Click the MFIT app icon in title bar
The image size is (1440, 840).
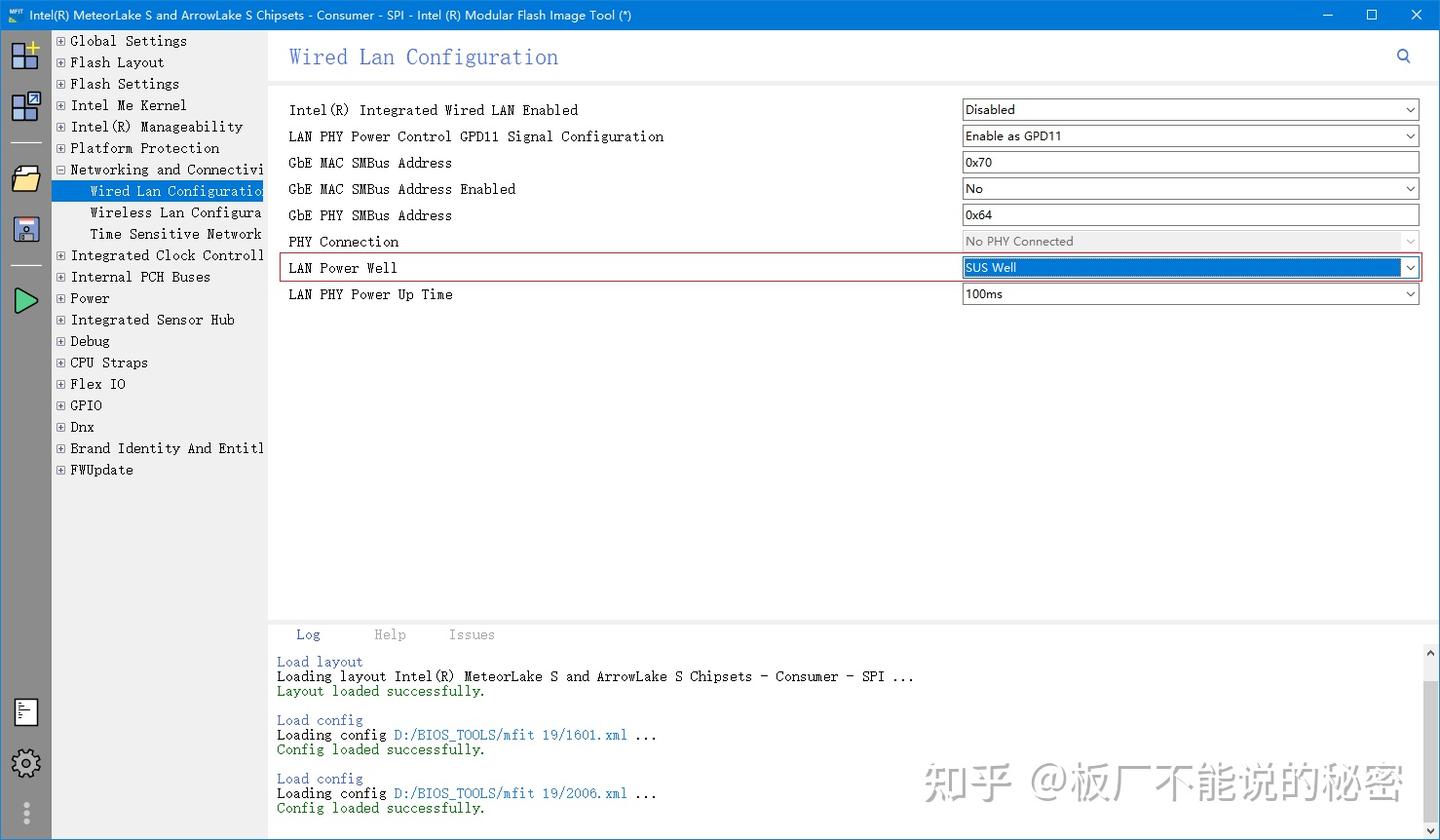coord(15,15)
